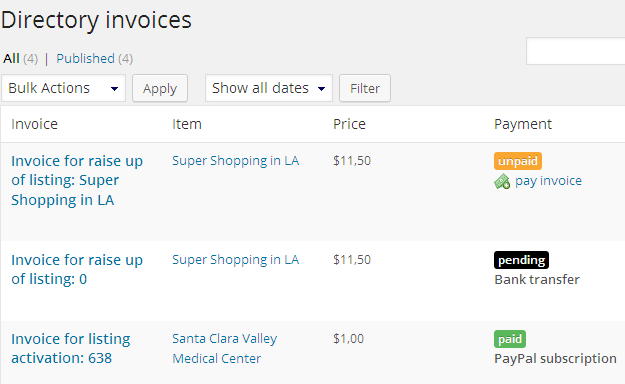Viewport: 625px width, 384px height.
Task: Sort by the Invoice column header
Action: 34,124
